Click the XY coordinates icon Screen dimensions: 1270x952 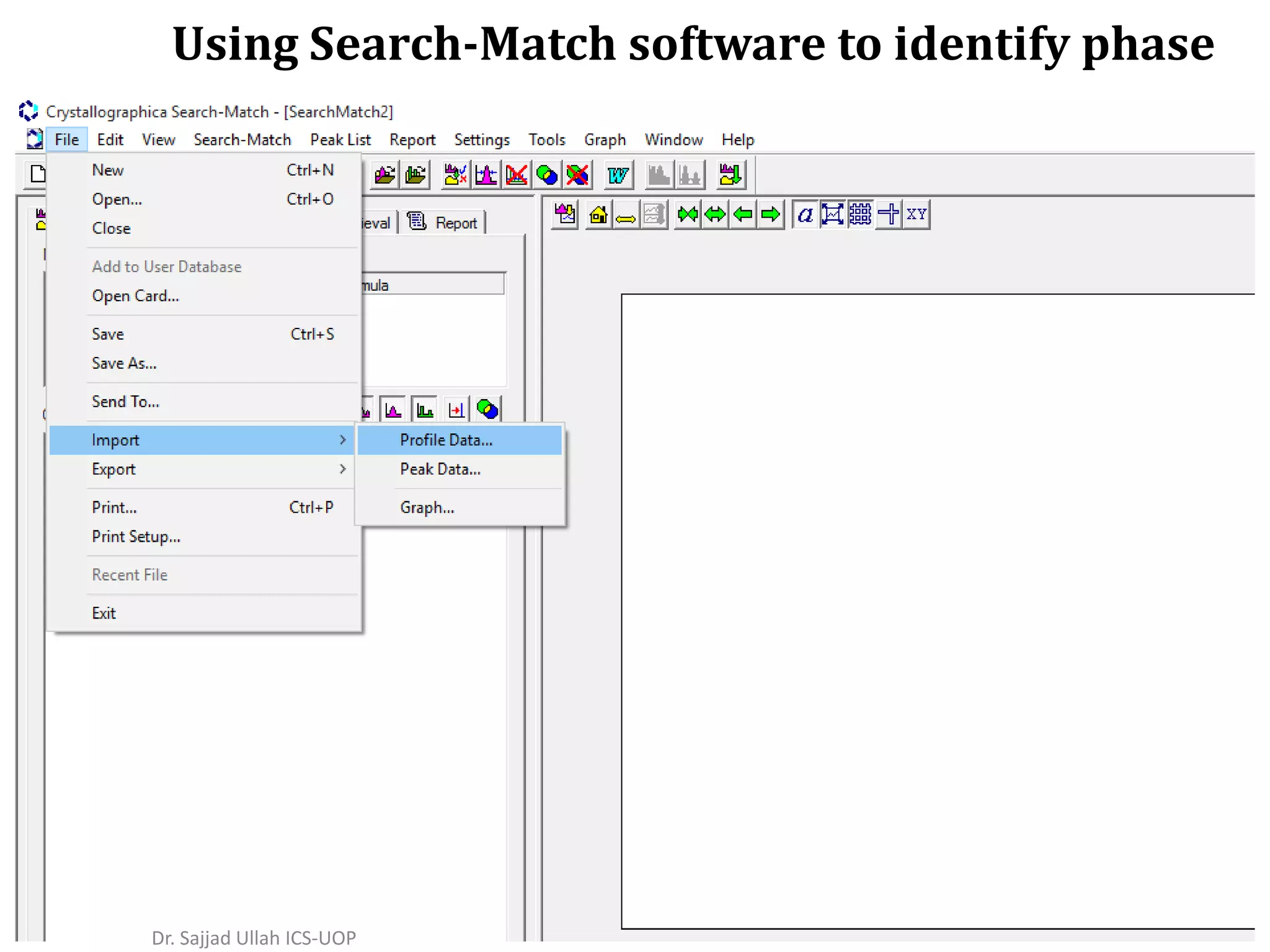[x=917, y=215]
